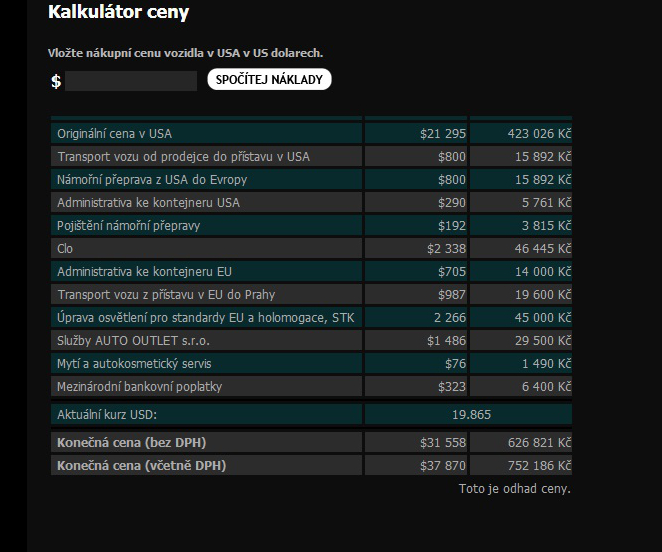Screen dimensions: 662x552
Task: Click the Mezinárodní bankovní poplatky label
Action: click(140, 387)
